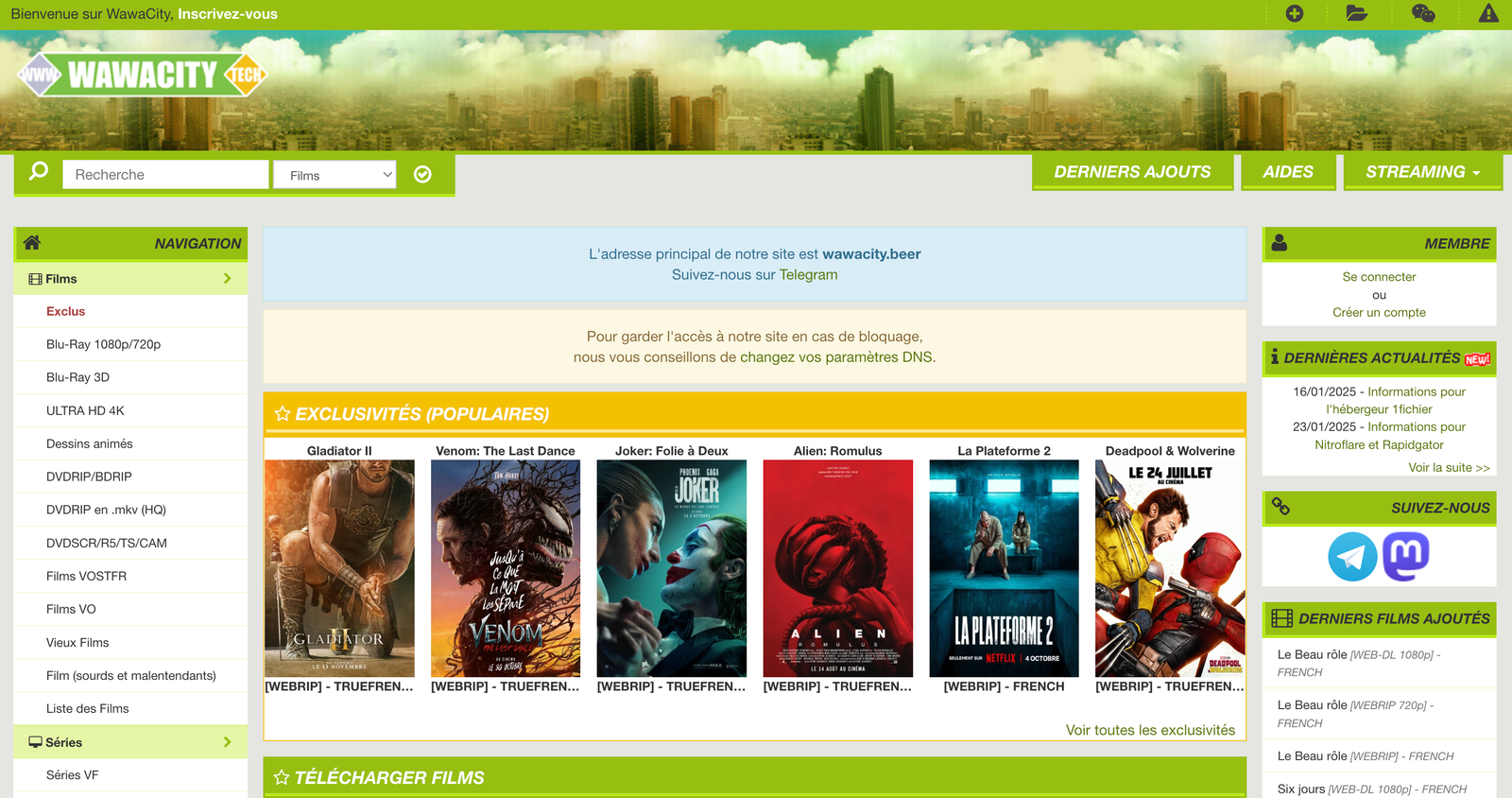Image resolution: width=1512 pixels, height=798 pixels.
Task: Open the Mastodon icon under Suivez-nous
Action: 1406,556
